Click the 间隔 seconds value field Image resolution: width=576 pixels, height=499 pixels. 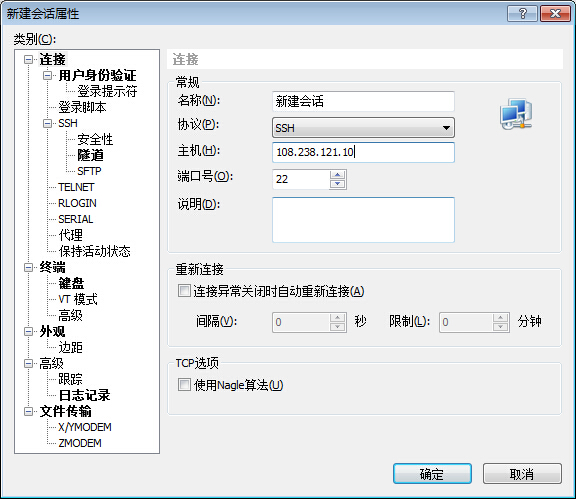tap(301, 322)
